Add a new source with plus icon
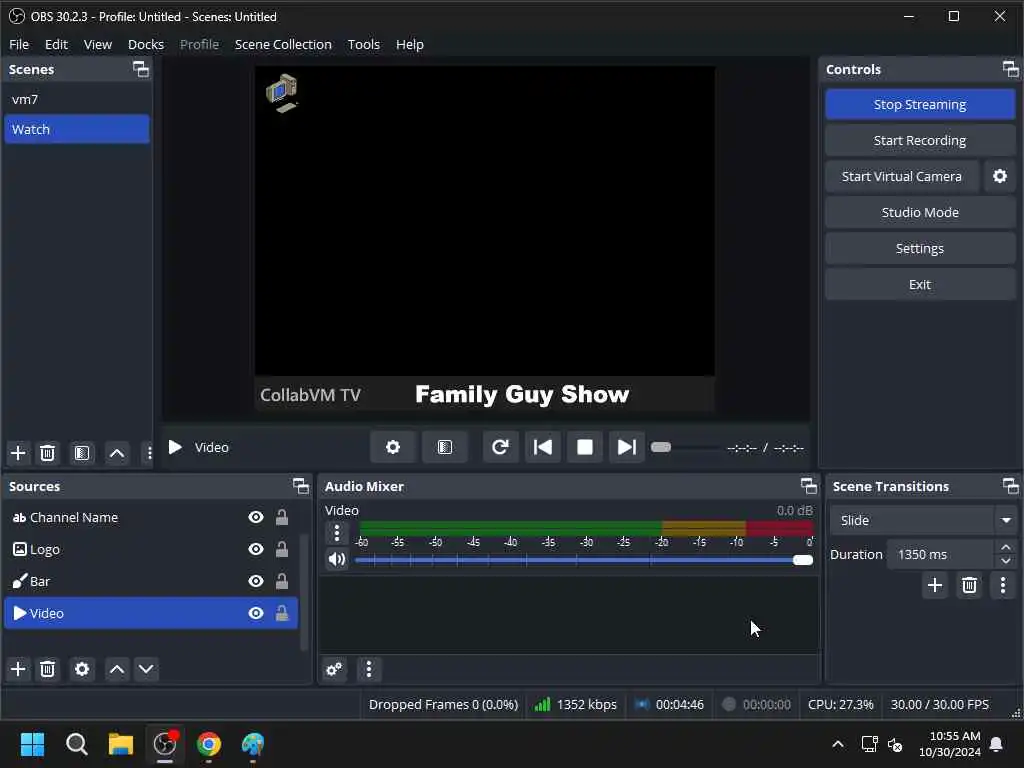Viewport: 1024px width, 768px height. 18,669
